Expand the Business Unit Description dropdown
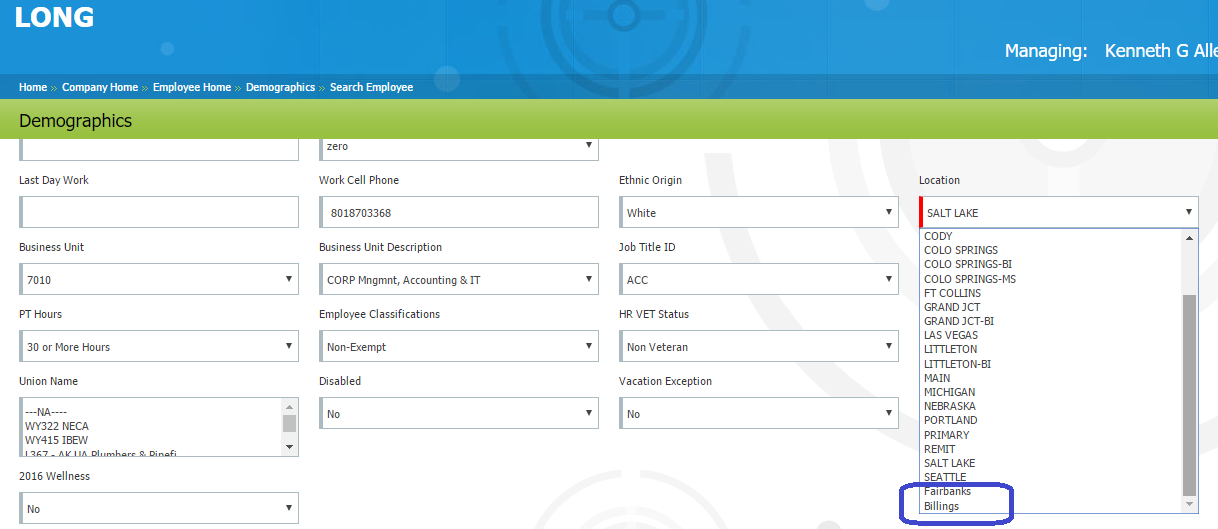The height and width of the screenshot is (529, 1218). [458, 280]
